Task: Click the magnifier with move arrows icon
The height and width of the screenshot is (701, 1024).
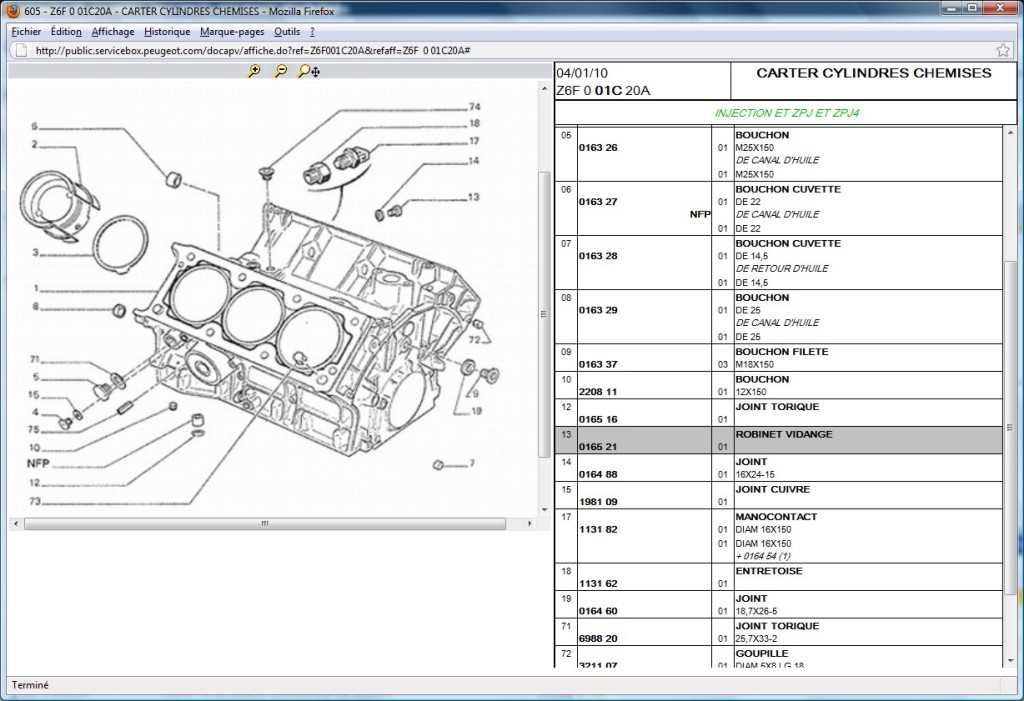Action: 309,71
